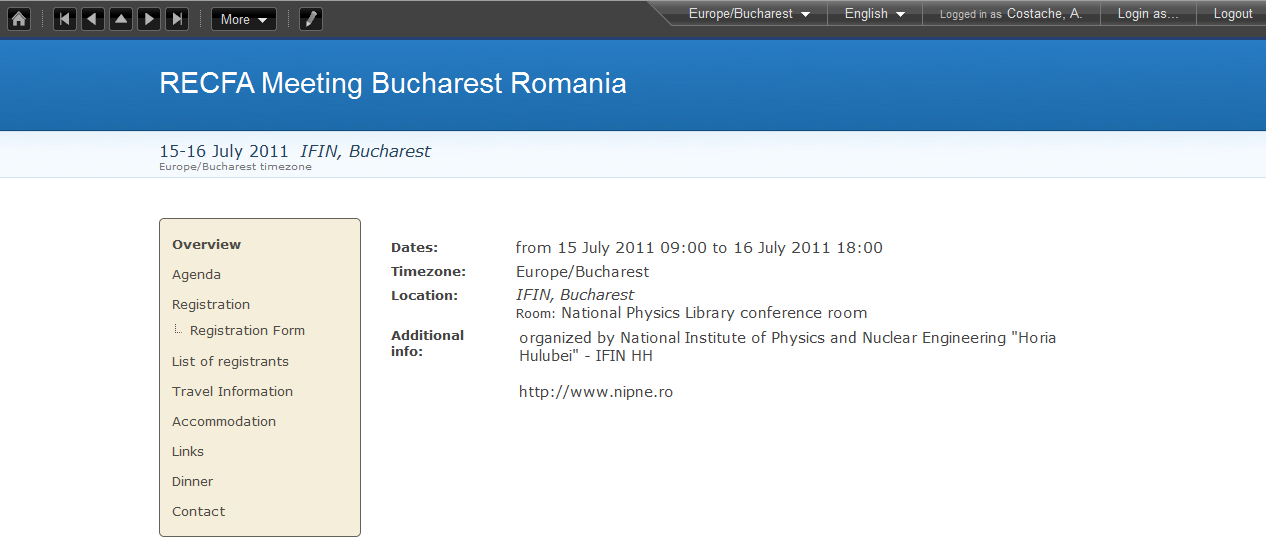The image size is (1266, 547).
Task: Open the English language dropdown
Action: click(x=875, y=14)
